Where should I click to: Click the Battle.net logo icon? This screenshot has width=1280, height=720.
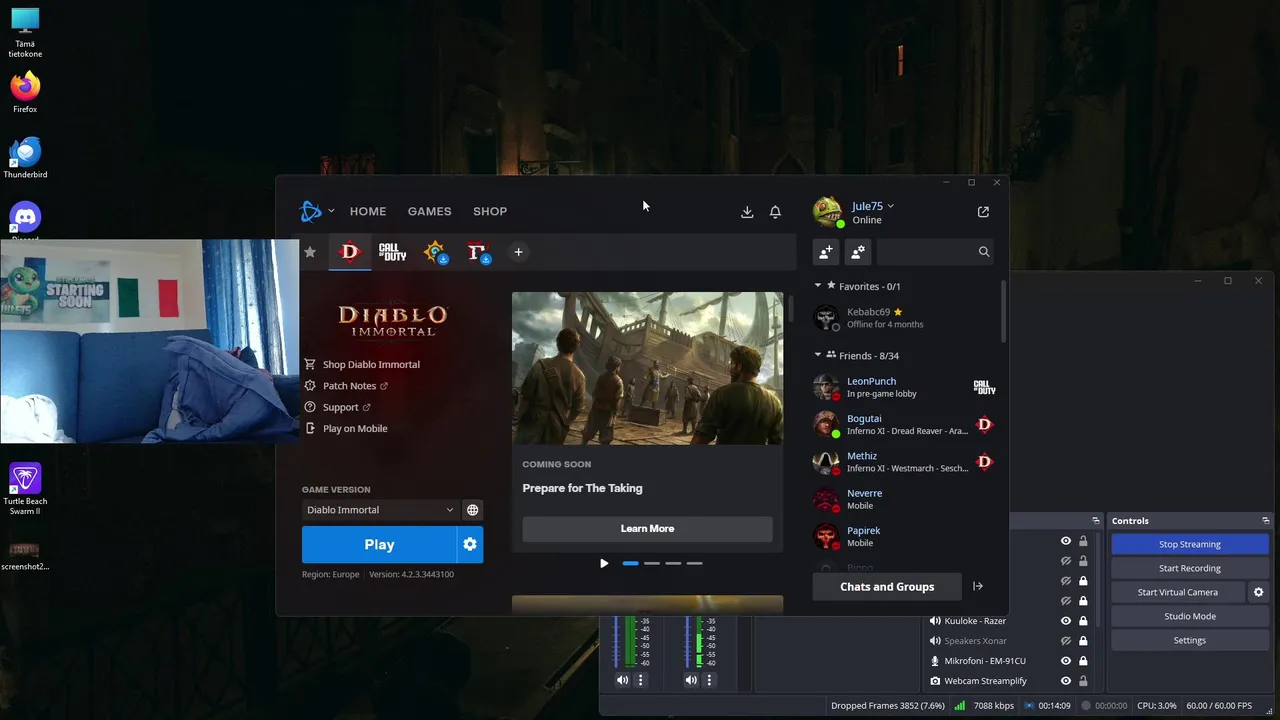pos(311,211)
